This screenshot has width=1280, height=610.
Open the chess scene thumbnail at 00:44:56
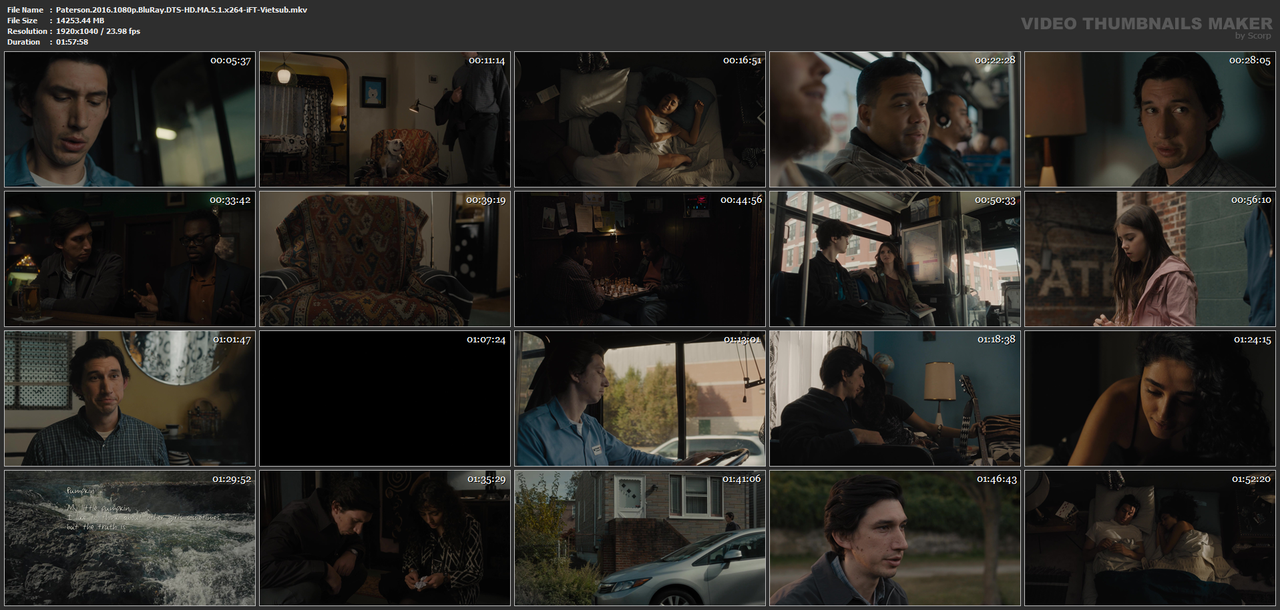(x=640, y=259)
